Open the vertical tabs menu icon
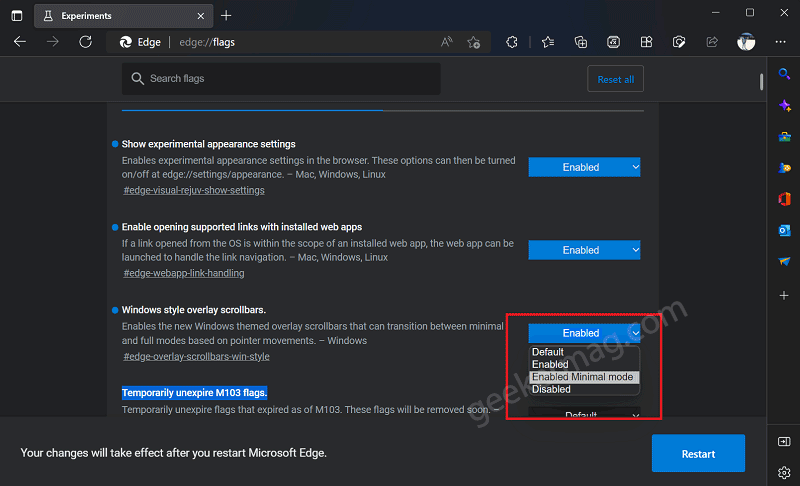The height and width of the screenshot is (486, 800). pyautogui.click(x=17, y=16)
